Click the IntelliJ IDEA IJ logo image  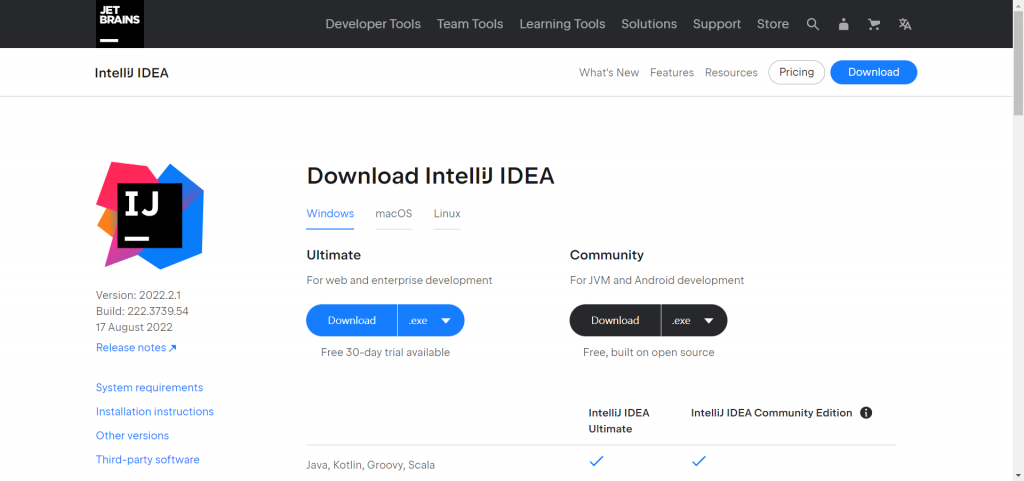150,215
